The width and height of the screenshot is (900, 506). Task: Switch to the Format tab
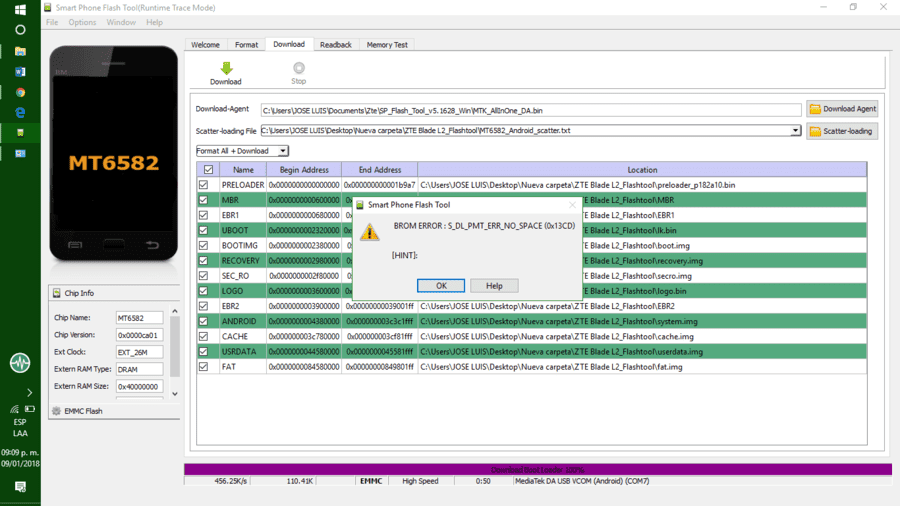[x=246, y=45]
